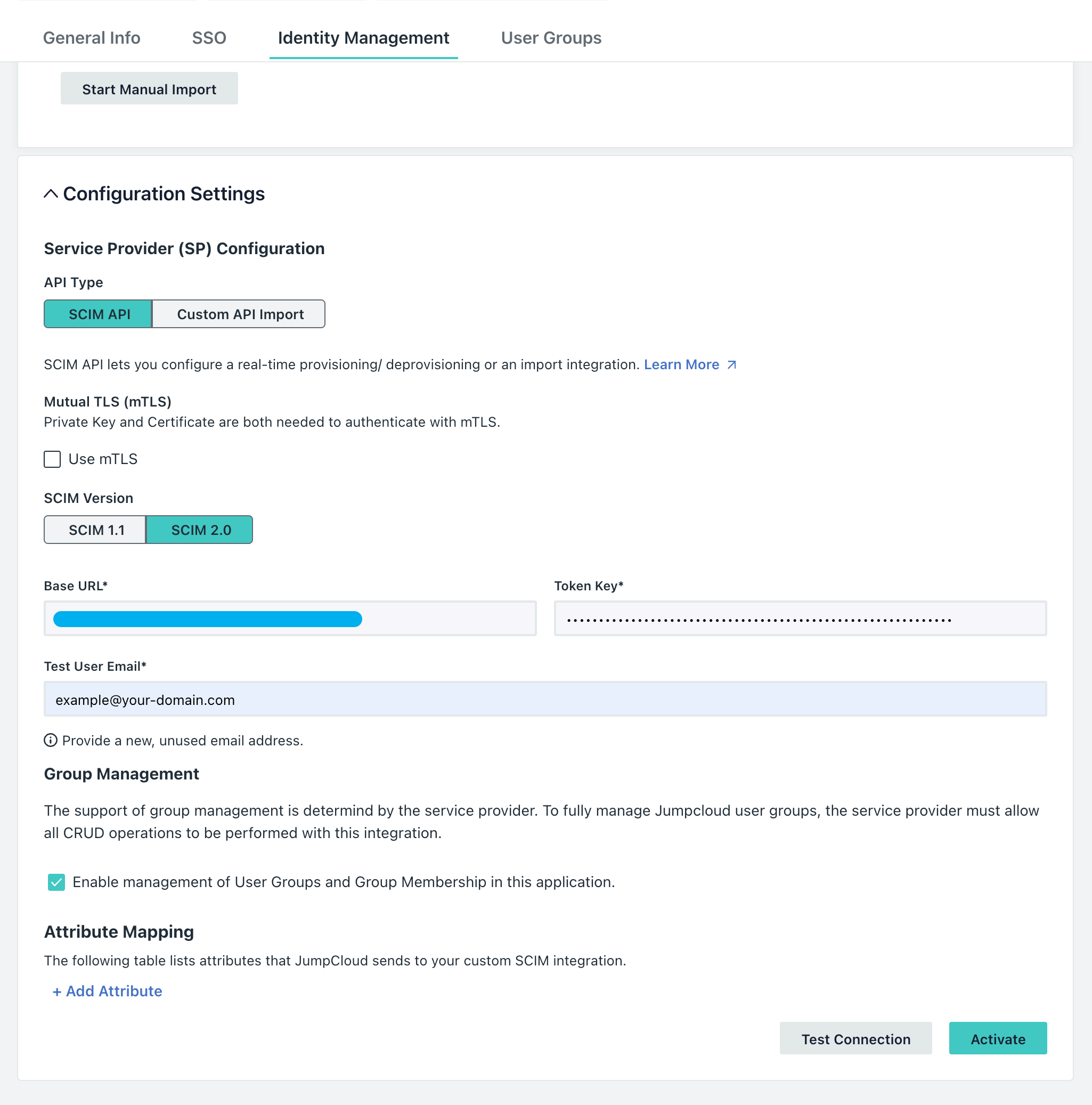The height and width of the screenshot is (1105, 1092).
Task: Click the Activate button
Action: pyautogui.click(x=998, y=1038)
